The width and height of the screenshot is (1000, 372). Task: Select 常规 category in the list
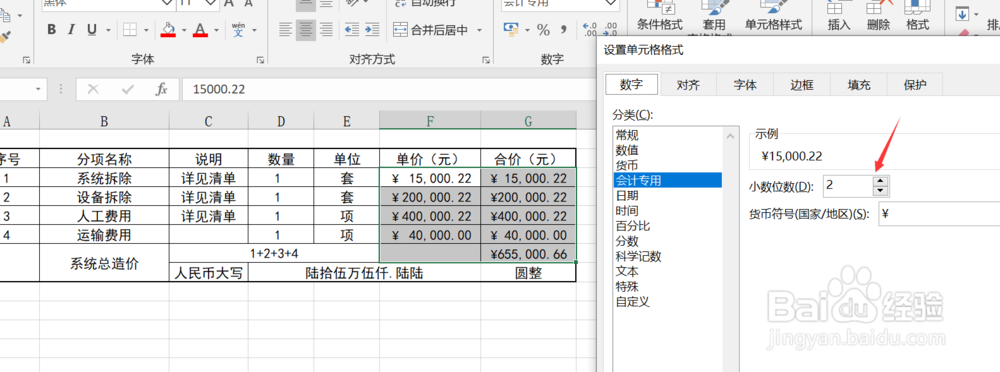coord(667,135)
